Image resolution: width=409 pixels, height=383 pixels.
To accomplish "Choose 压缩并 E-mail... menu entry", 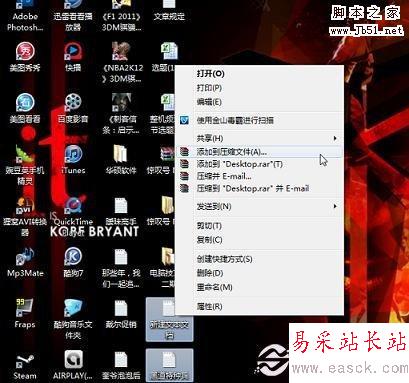I will click(x=259, y=176).
